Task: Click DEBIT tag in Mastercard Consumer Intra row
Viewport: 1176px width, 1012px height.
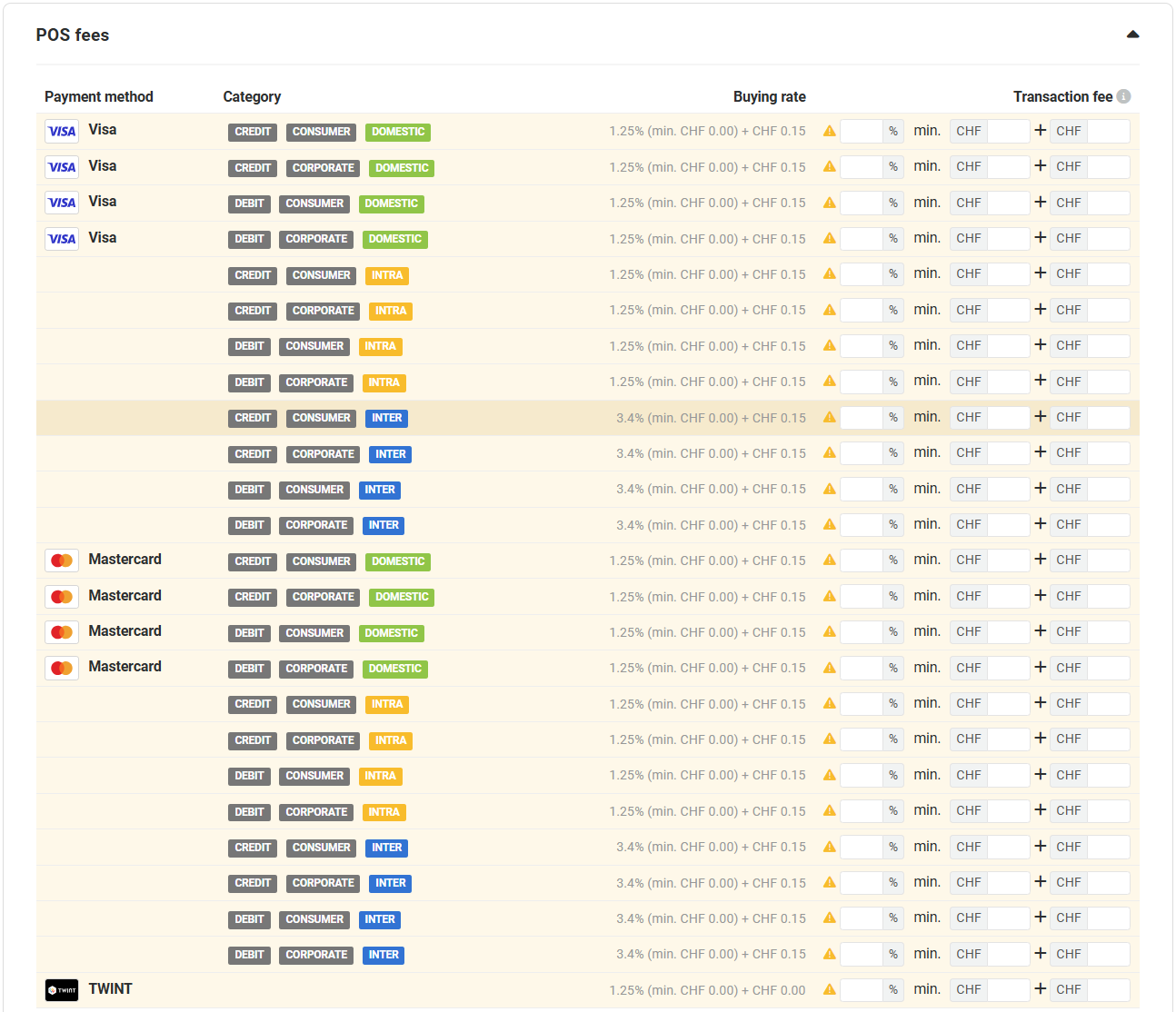Action: click(x=249, y=776)
